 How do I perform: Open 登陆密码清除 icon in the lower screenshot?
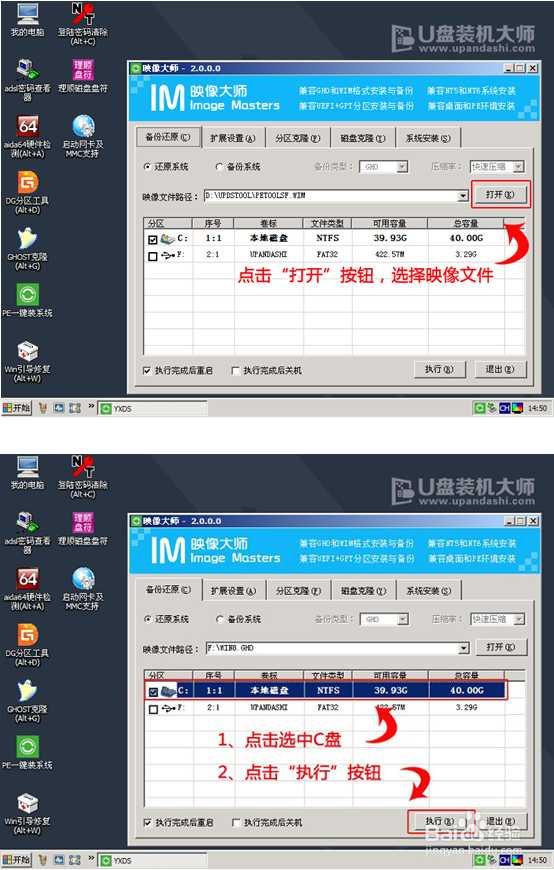click(x=83, y=477)
